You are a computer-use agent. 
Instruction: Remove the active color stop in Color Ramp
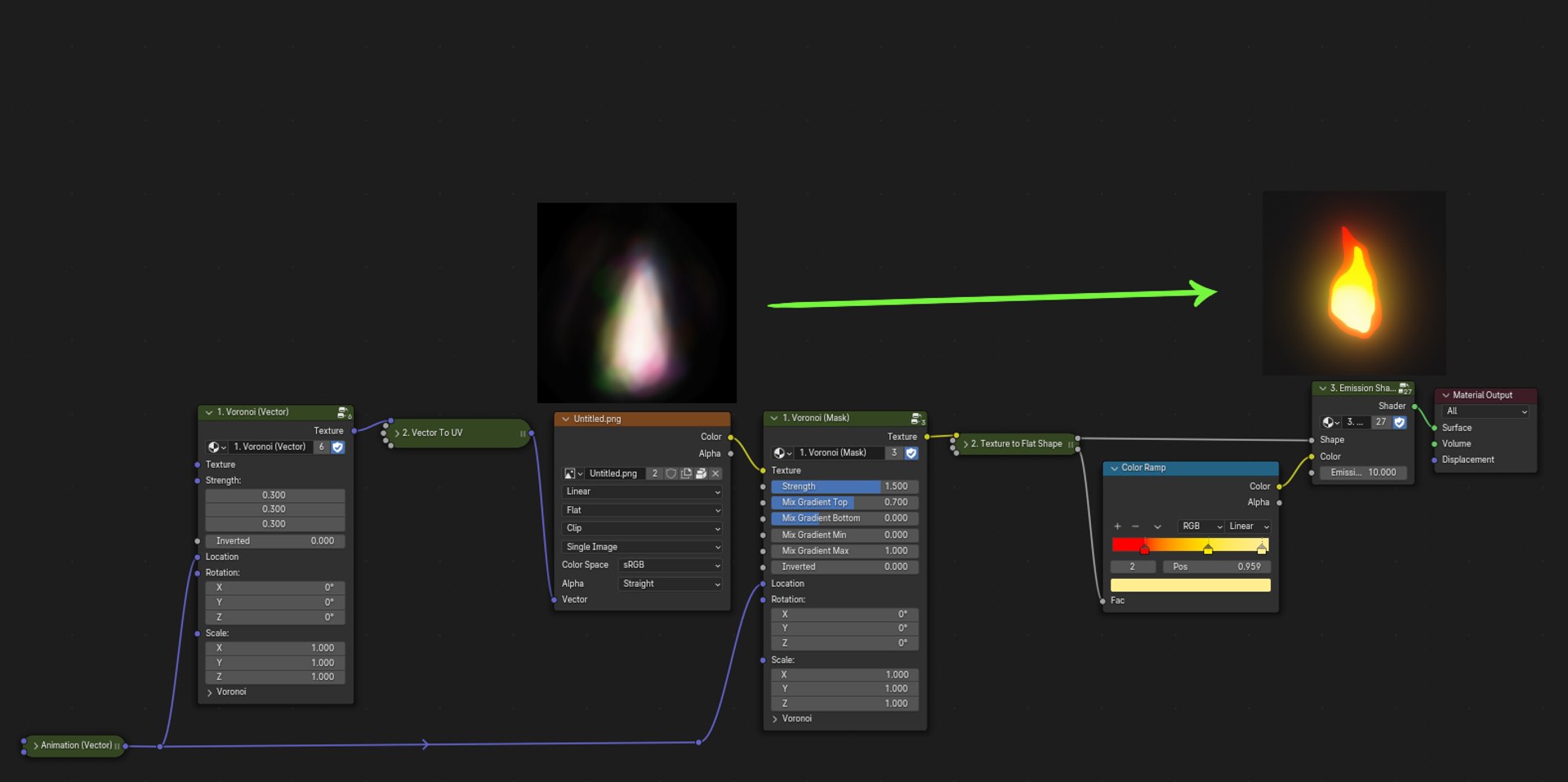(1135, 527)
